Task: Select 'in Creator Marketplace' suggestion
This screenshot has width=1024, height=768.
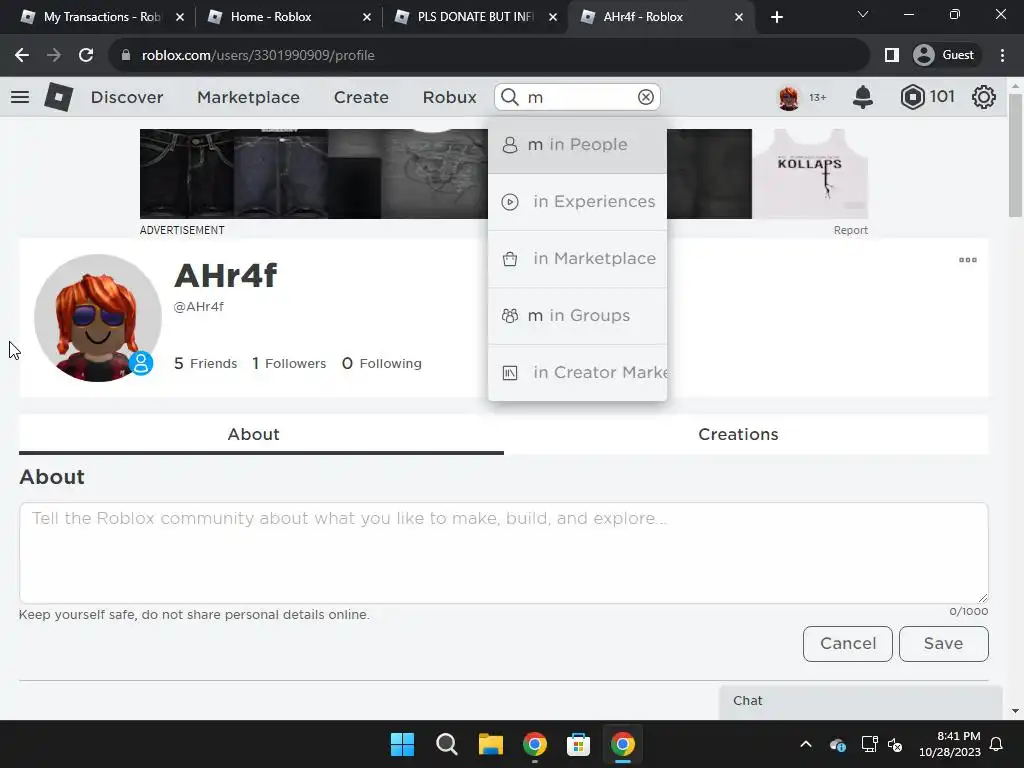Action: click(x=577, y=372)
